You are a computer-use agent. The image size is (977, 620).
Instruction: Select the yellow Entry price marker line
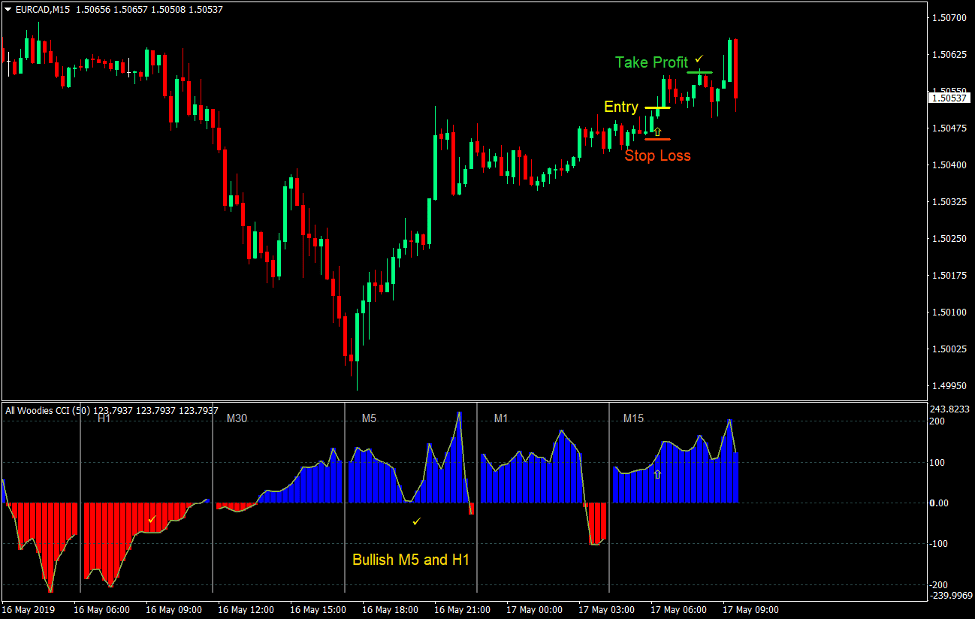tap(658, 107)
